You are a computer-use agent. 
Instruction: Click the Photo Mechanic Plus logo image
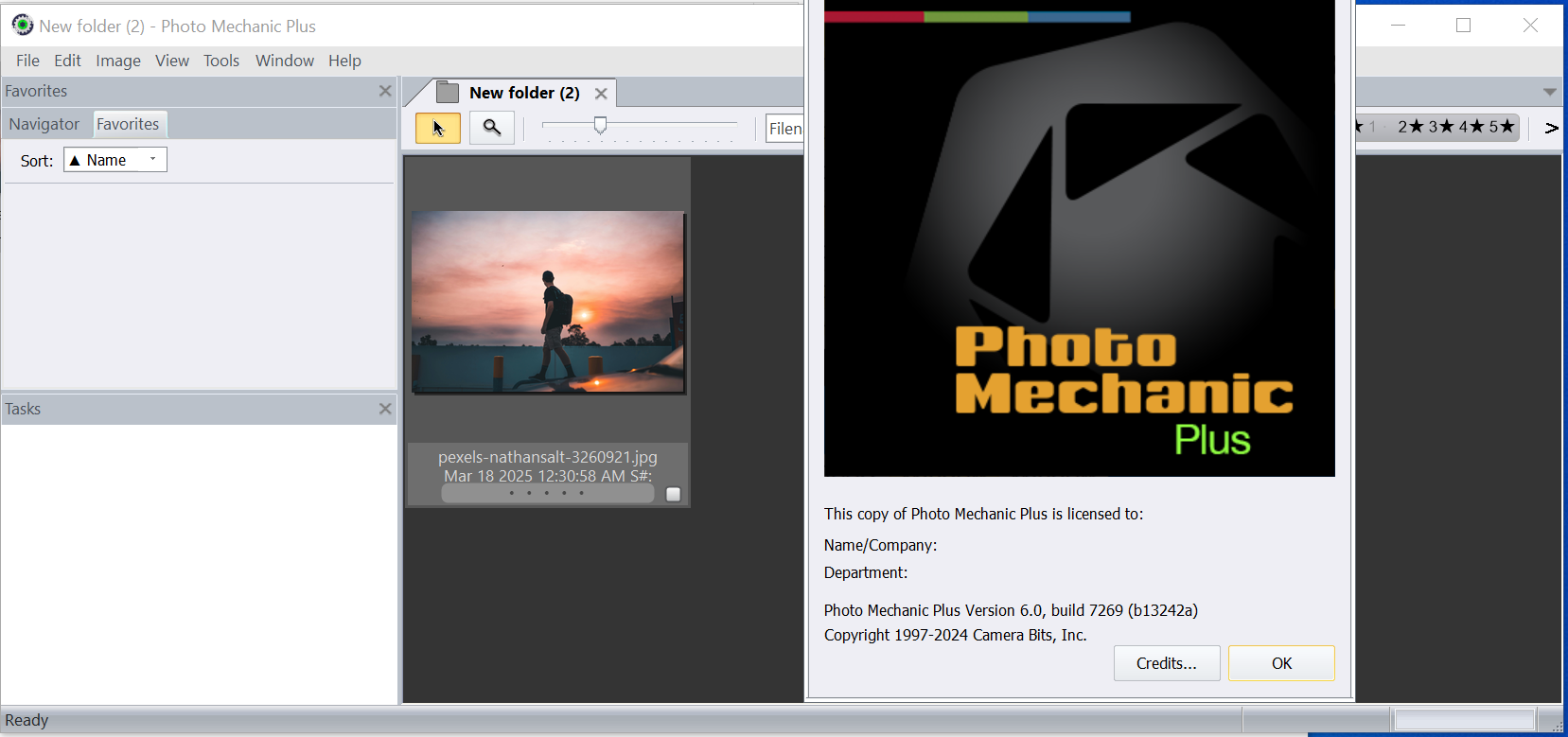click(1080, 238)
